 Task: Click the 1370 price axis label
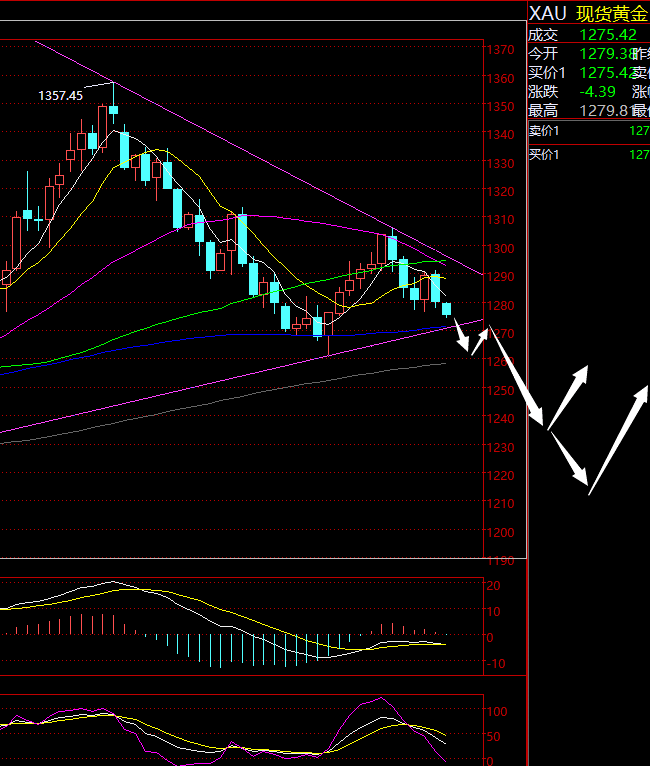[x=501, y=50]
